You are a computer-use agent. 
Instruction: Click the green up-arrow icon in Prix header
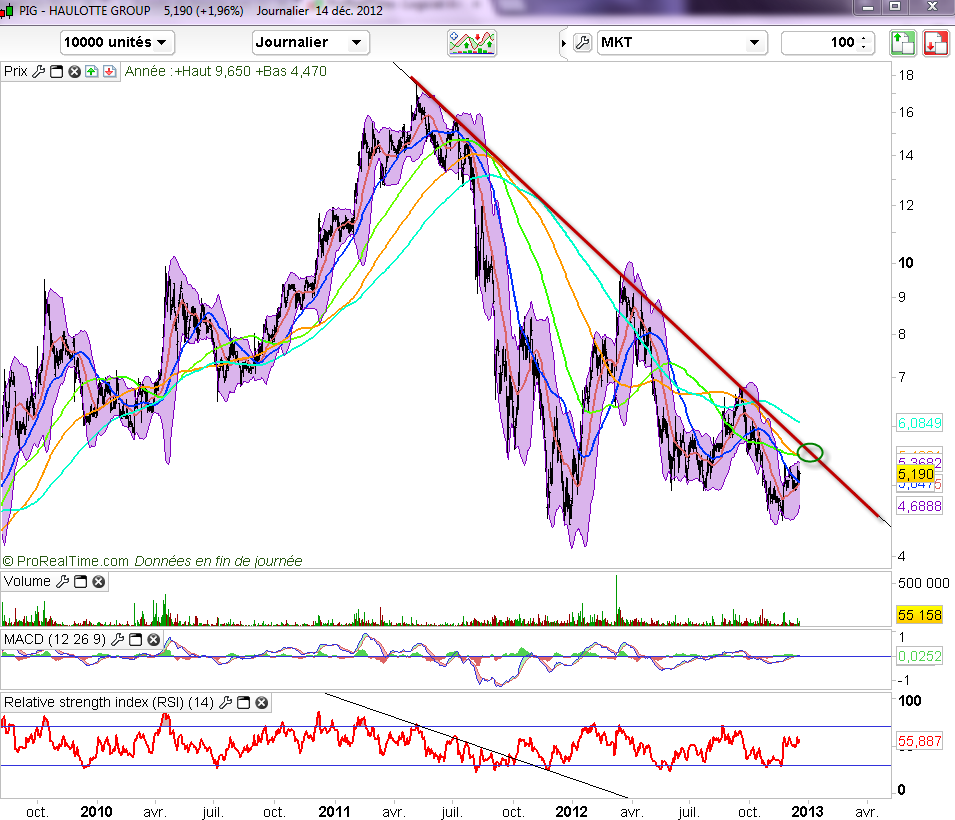tap(91, 71)
